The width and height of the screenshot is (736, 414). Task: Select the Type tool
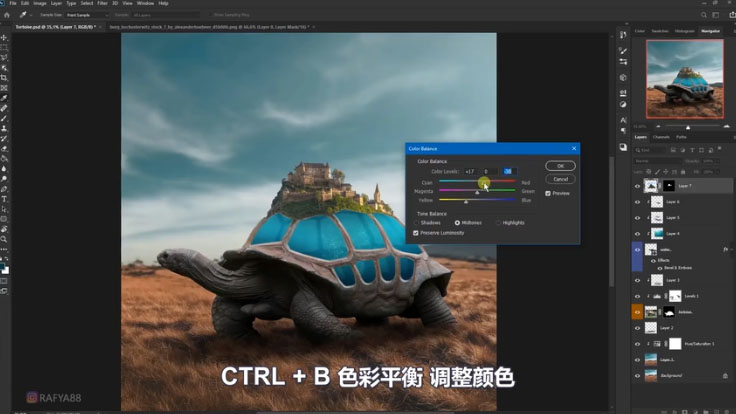(5, 198)
